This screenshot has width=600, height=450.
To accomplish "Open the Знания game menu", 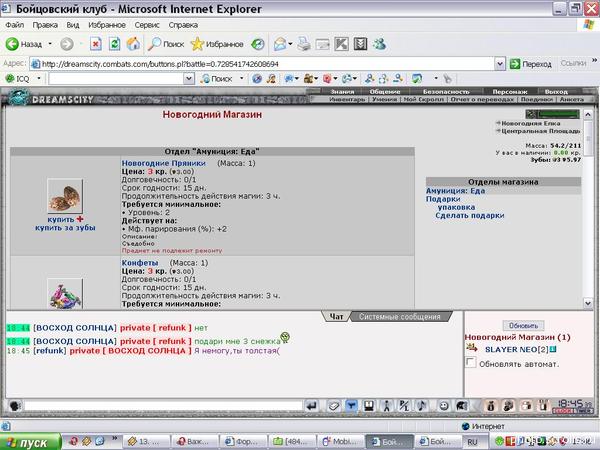I will 342,92.
